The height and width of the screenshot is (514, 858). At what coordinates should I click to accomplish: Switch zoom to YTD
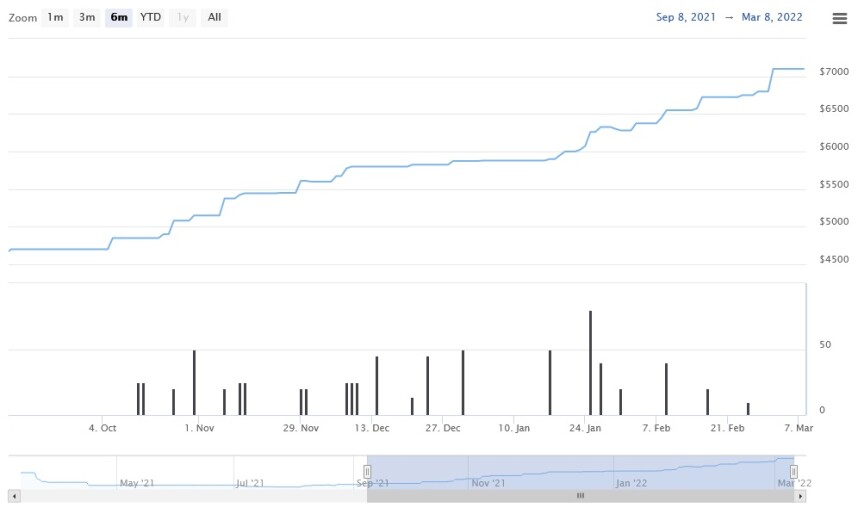click(x=150, y=17)
